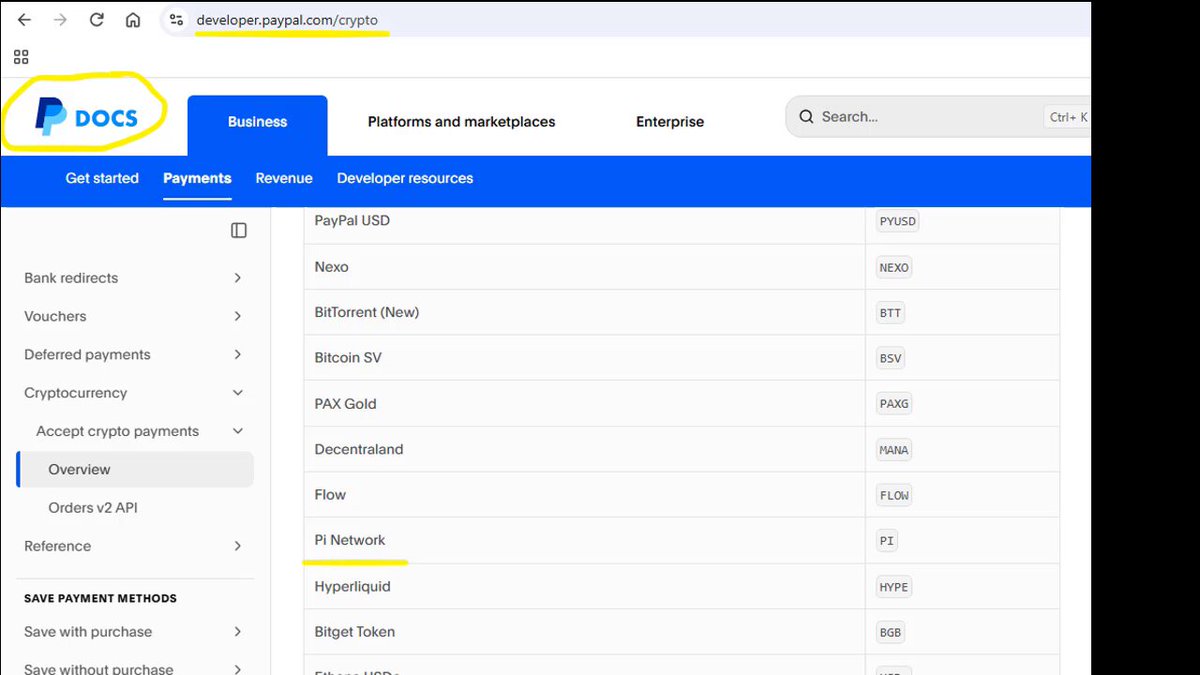Click the MANA code badge
The width and height of the screenshot is (1200, 675).
894,450
